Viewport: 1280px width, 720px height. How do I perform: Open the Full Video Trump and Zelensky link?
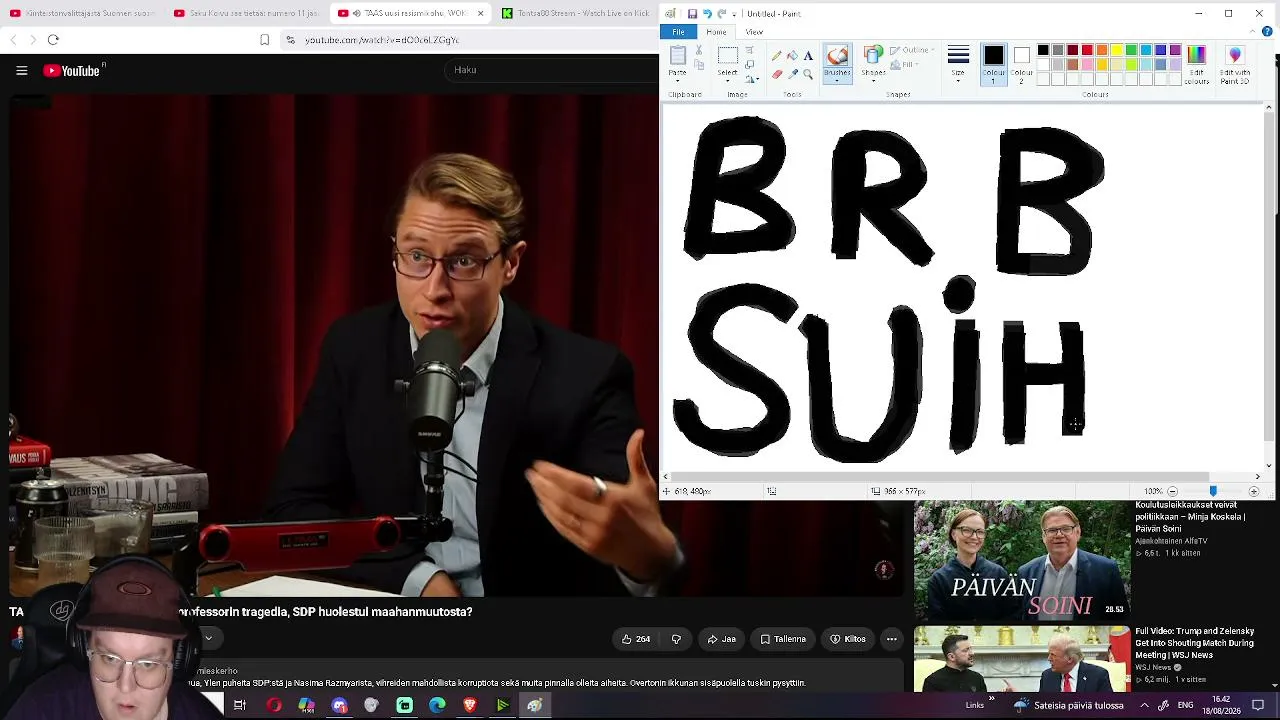[x=1195, y=643]
